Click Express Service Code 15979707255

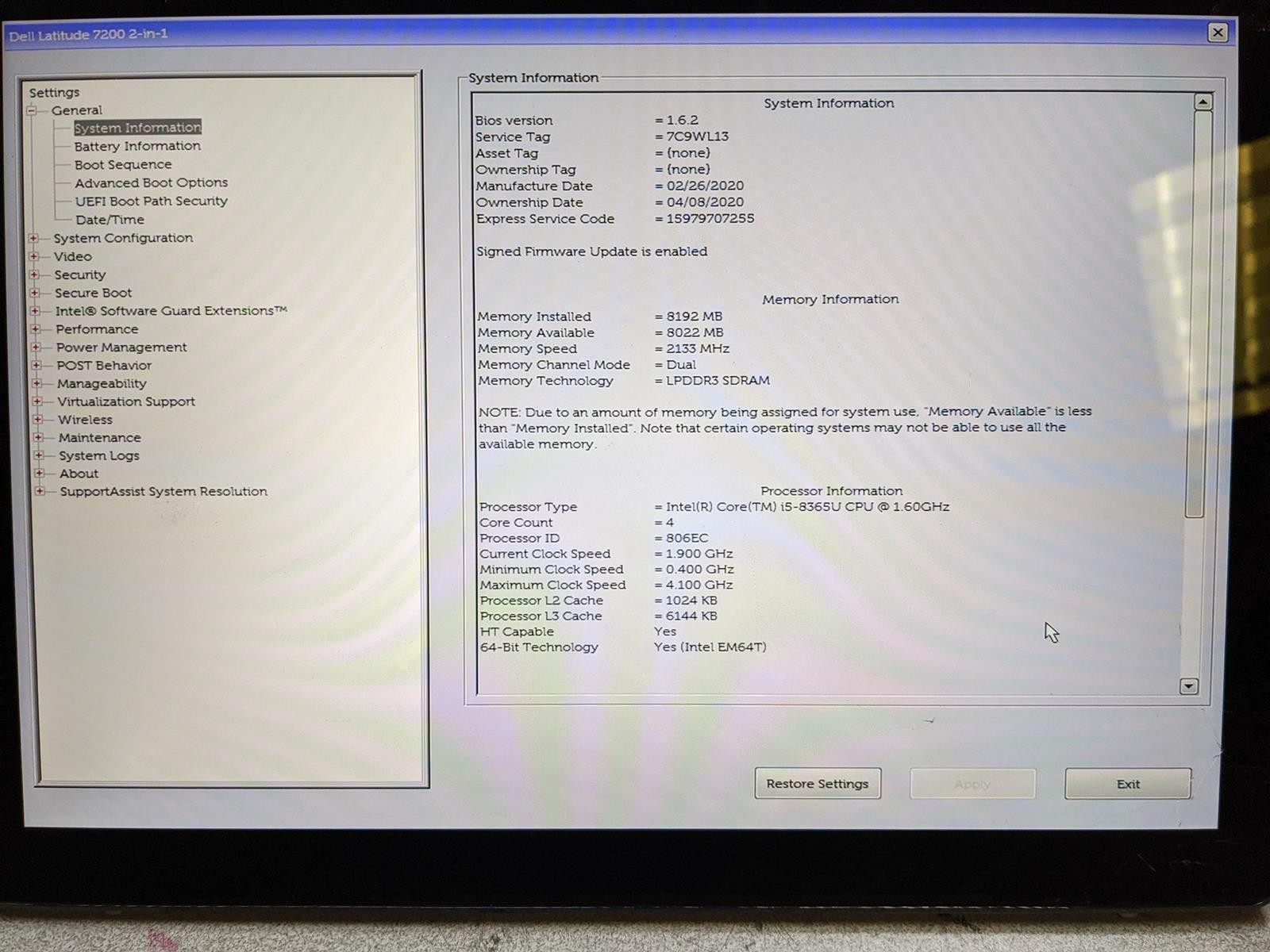pos(710,219)
